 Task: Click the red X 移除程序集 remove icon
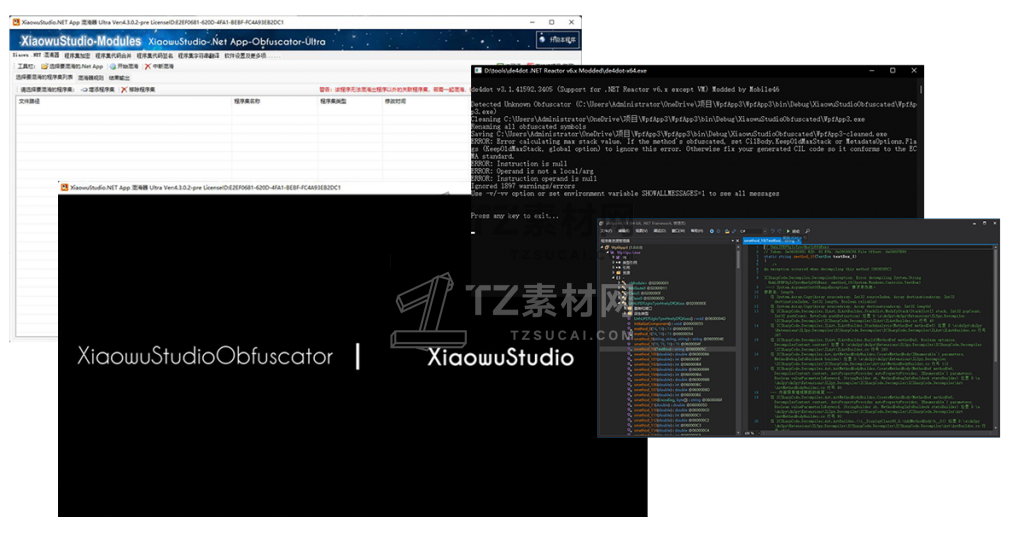pos(123,89)
